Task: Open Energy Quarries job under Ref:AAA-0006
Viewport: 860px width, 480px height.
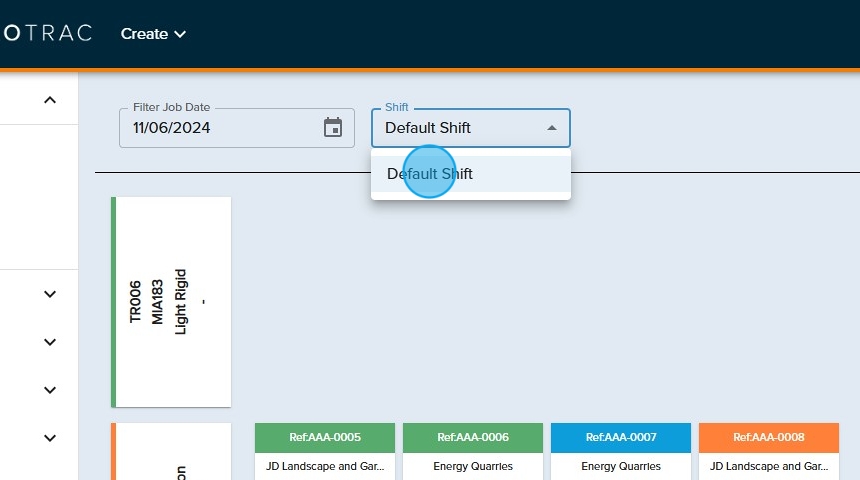Action: [x=473, y=466]
